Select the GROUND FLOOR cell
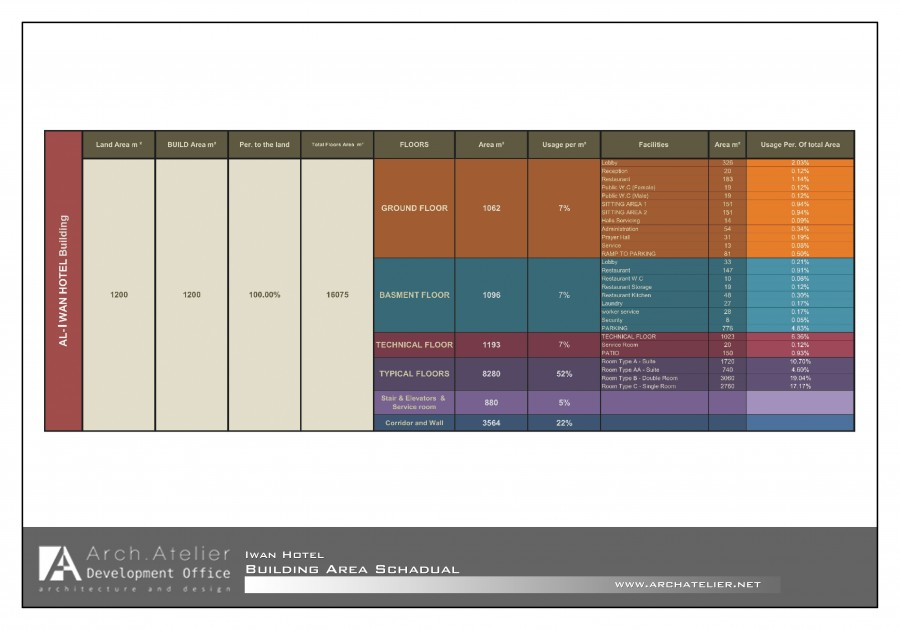 point(414,208)
